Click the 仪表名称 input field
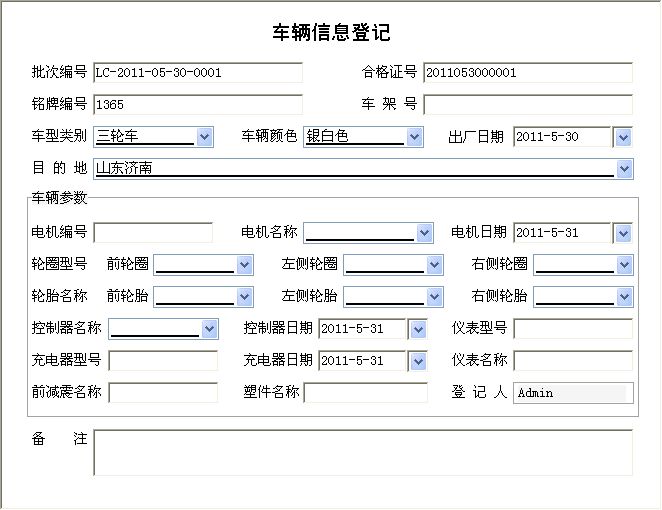 click(573, 361)
